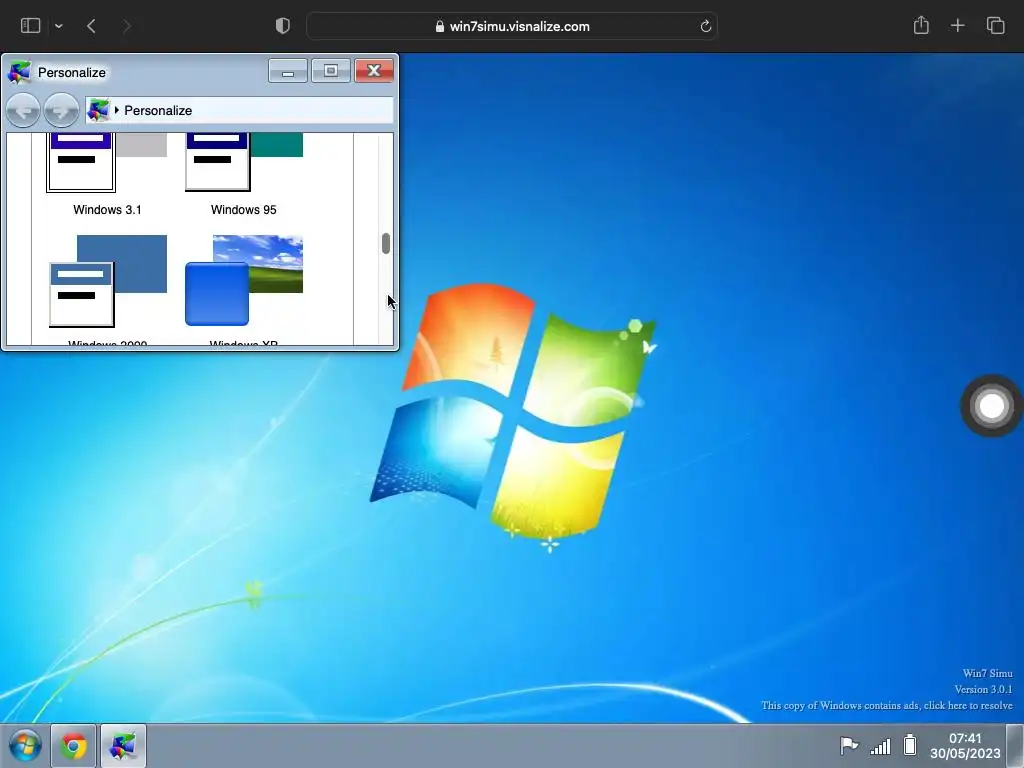Image resolution: width=1024 pixels, height=768 pixels.
Task: Open the Safari share menu
Action: click(921, 25)
